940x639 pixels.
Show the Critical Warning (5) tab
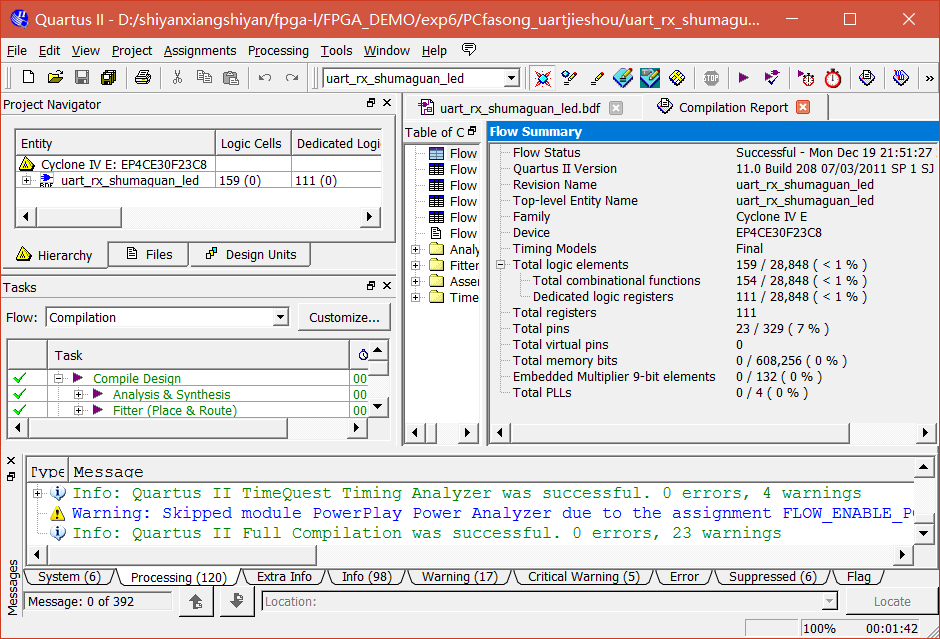click(583, 577)
